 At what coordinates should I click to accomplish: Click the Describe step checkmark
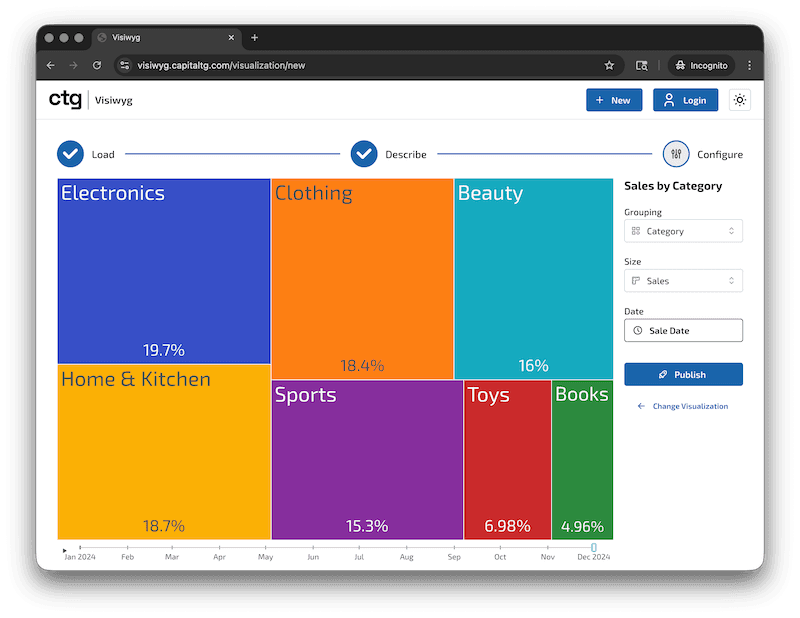pyautogui.click(x=365, y=154)
